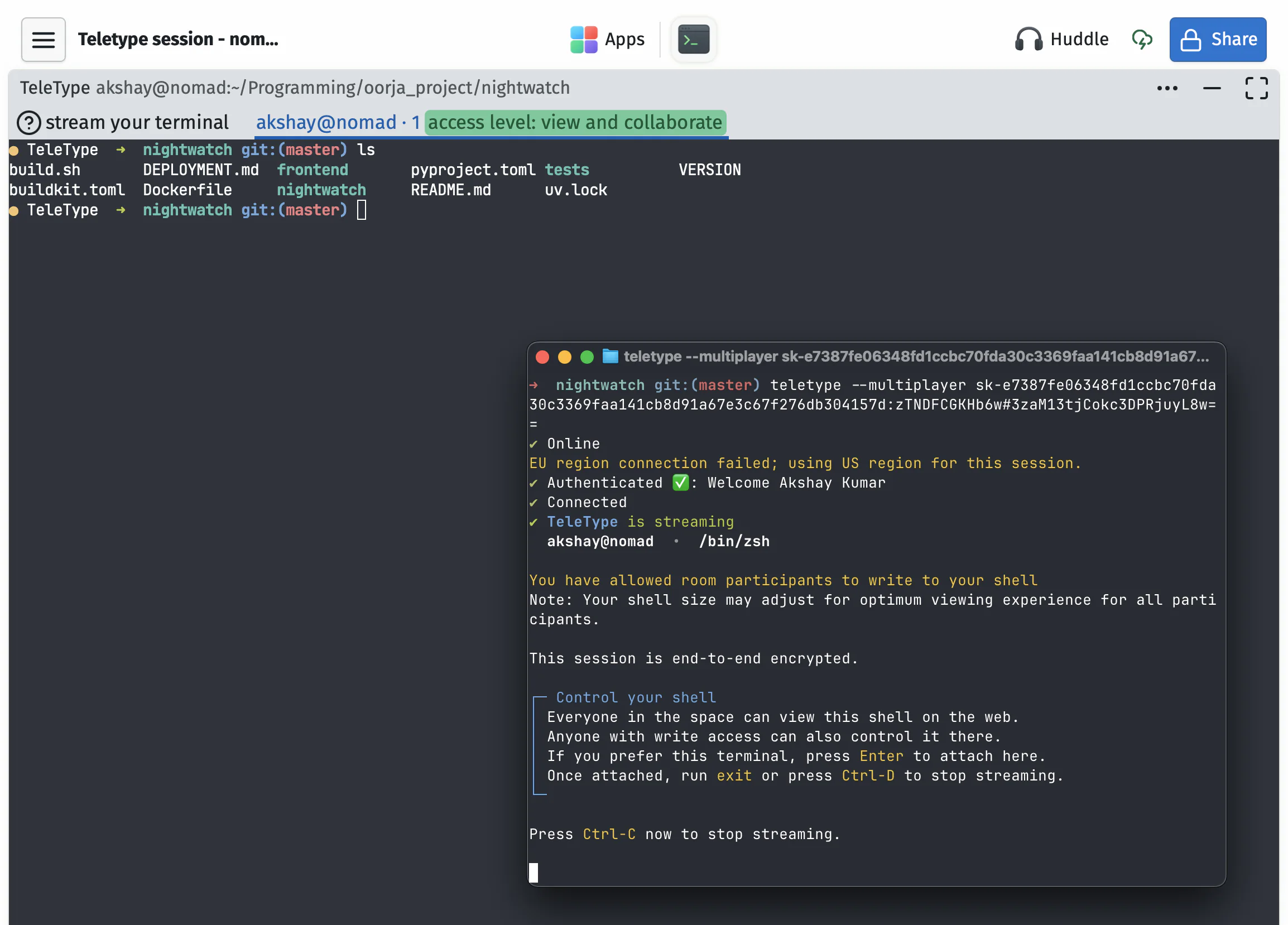
Task: Click the blue Share button
Action: (x=1218, y=39)
